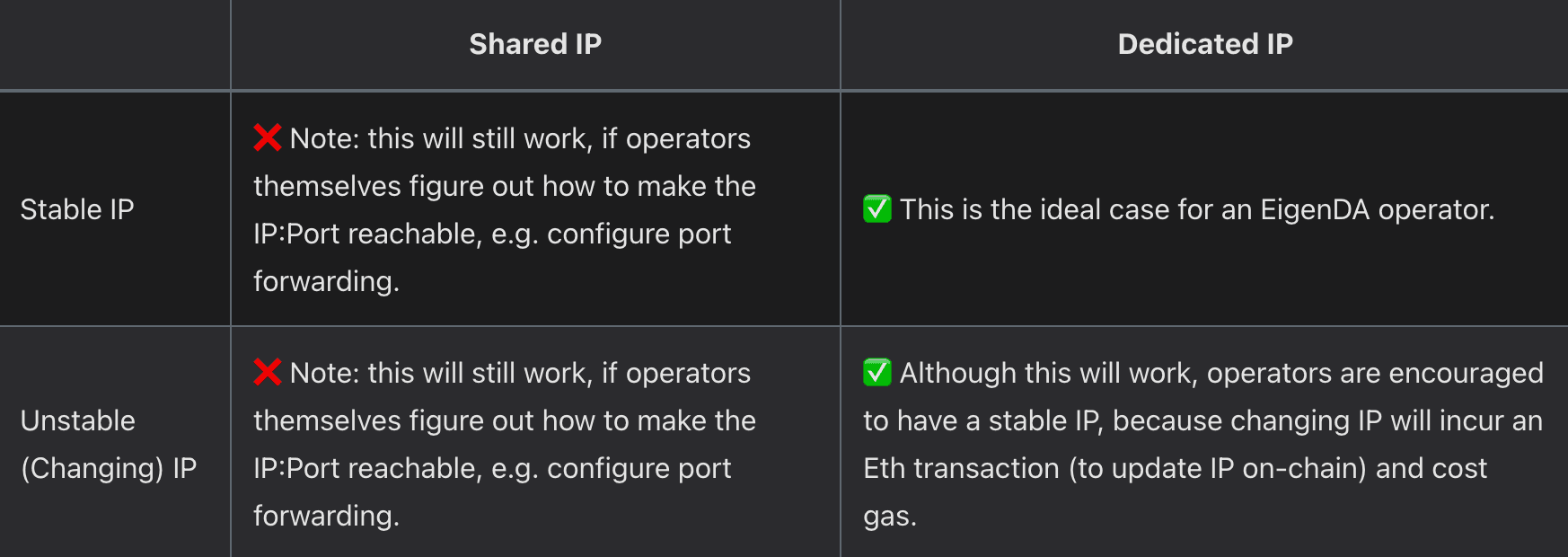The image size is (1568, 557).
Task: Click 'forwarding.' in the Unstable IP row
Action: coord(326,516)
